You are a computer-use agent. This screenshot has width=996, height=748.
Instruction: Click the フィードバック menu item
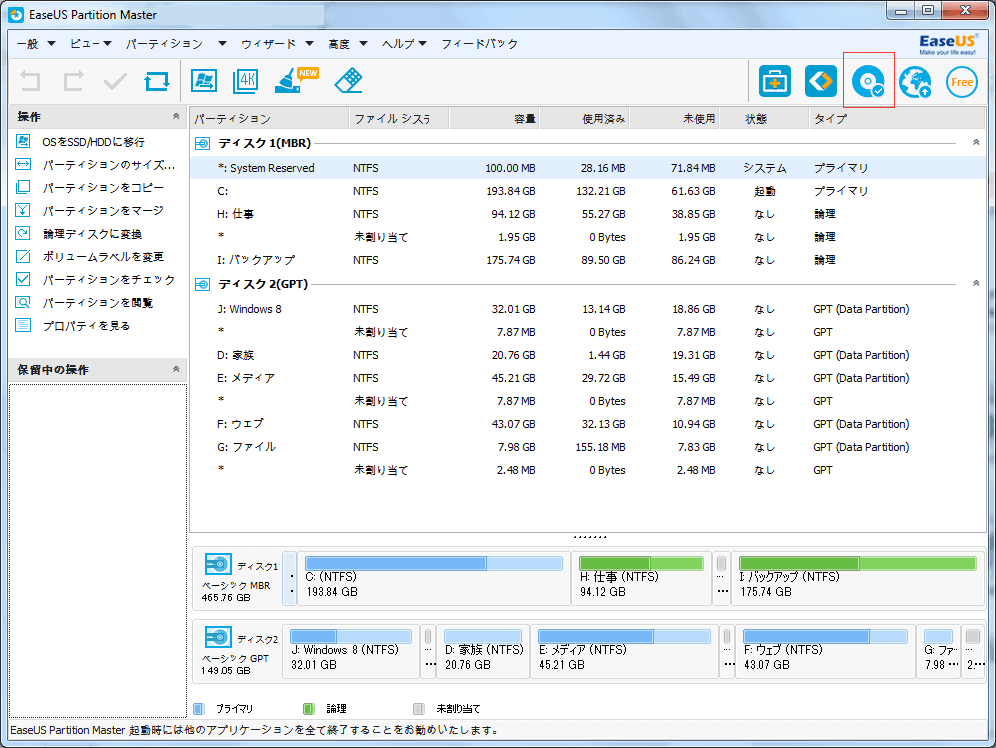(480, 44)
